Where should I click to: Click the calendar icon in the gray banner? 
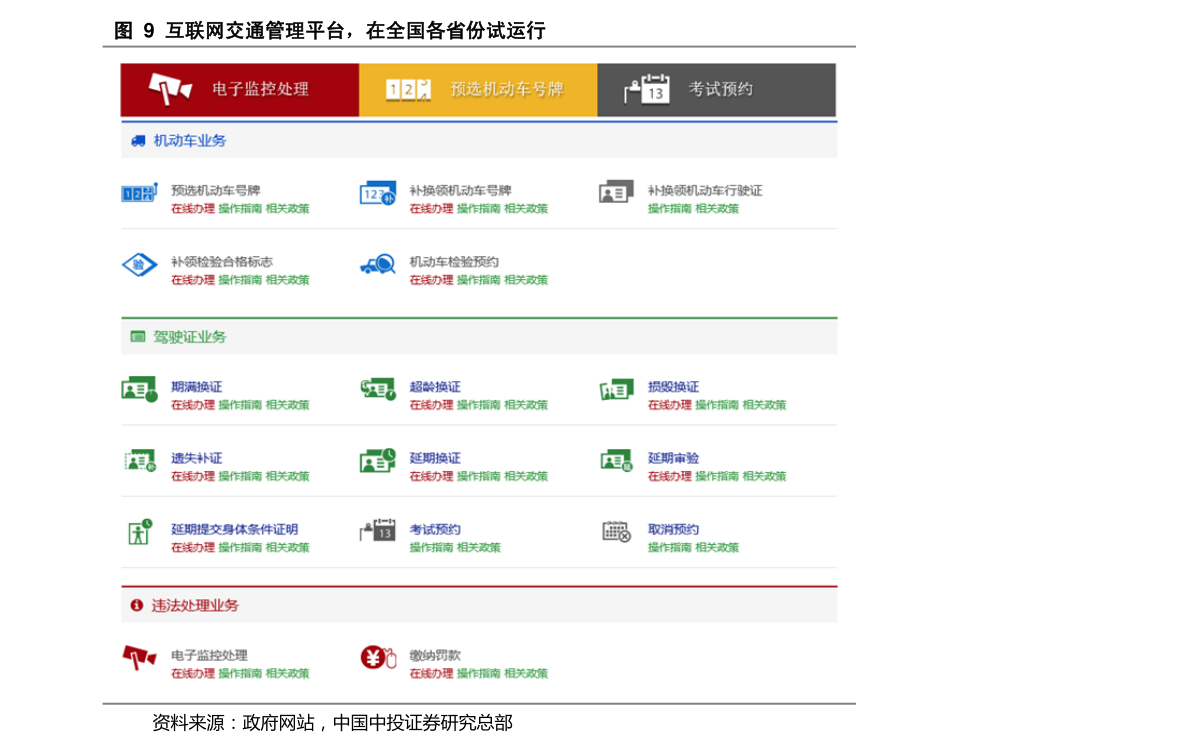pyautogui.click(x=646, y=88)
